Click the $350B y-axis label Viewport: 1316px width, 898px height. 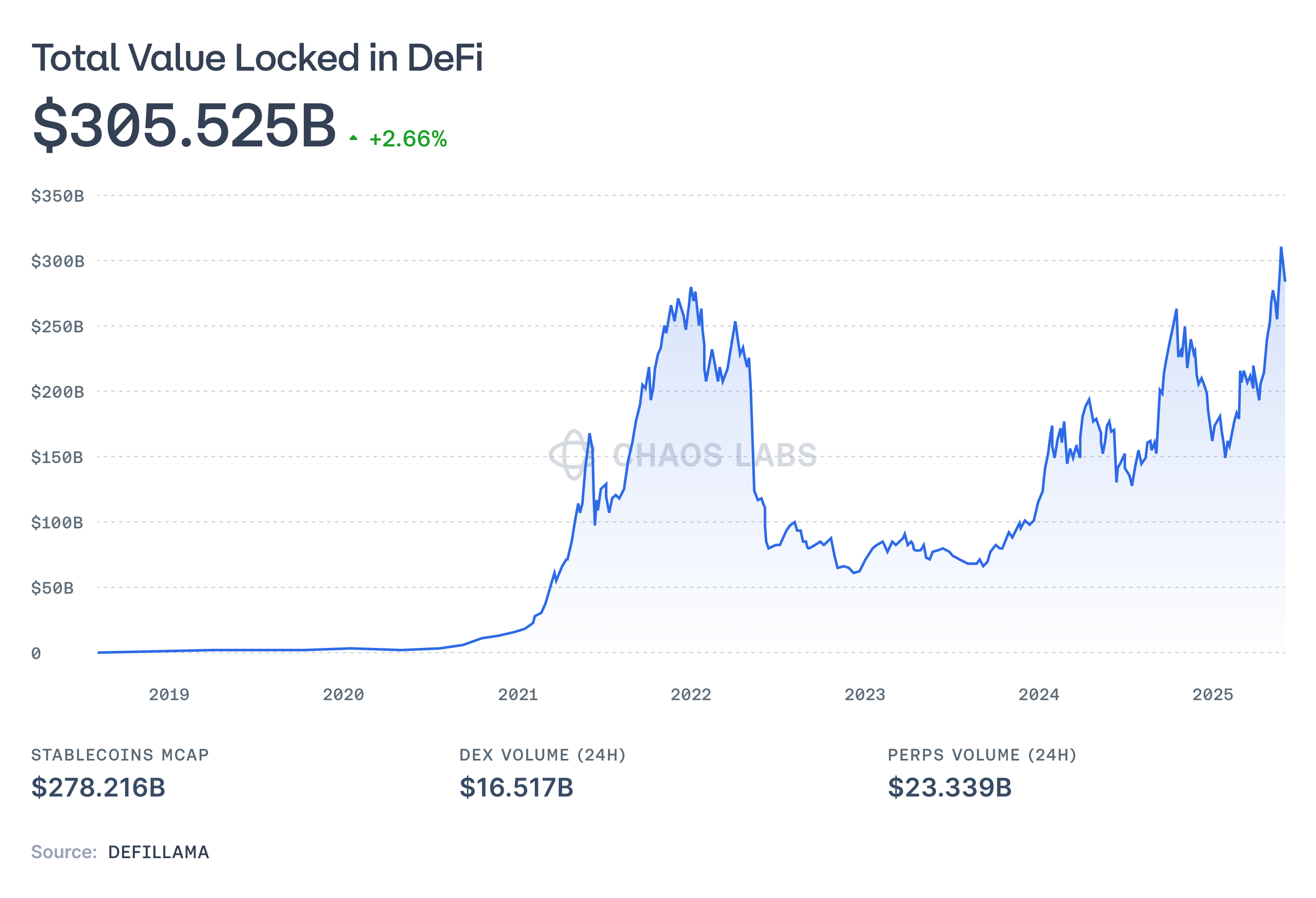point(58,196)
